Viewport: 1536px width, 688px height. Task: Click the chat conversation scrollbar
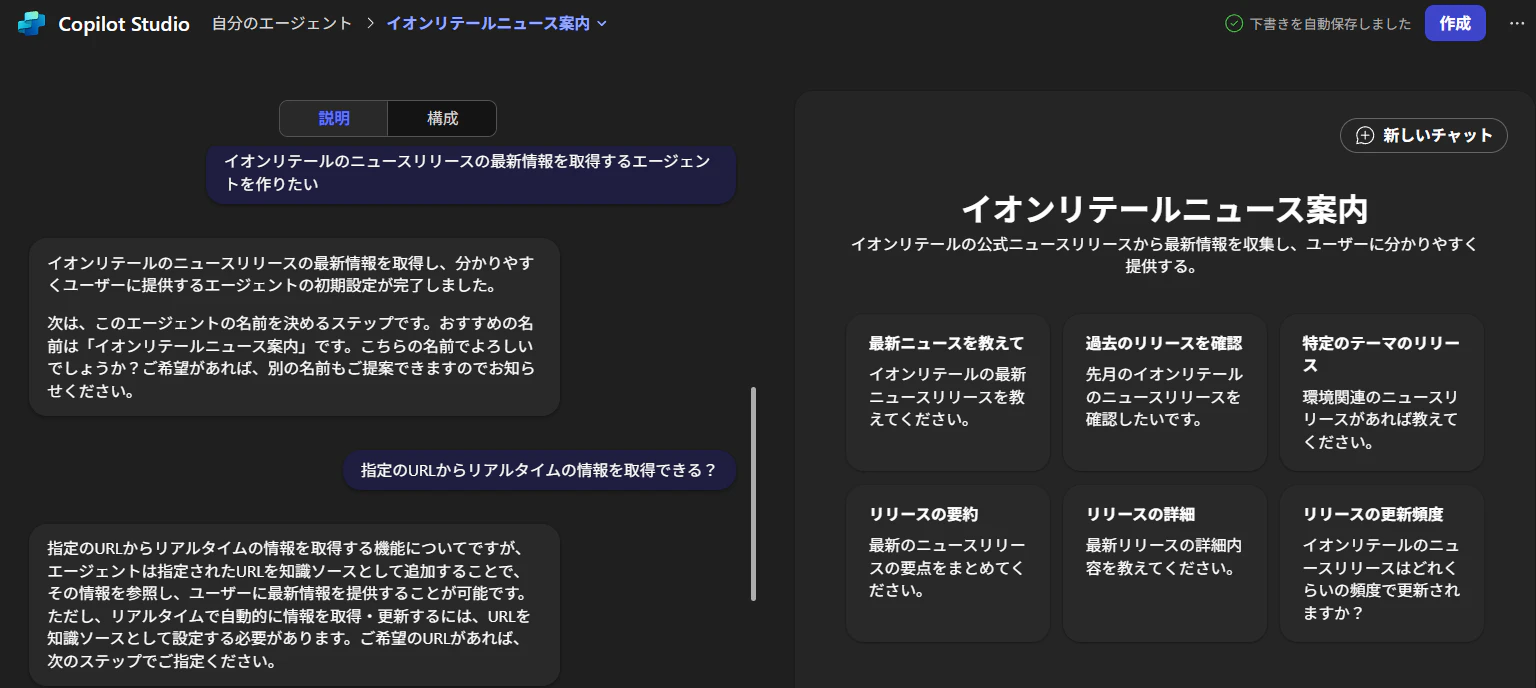pyautogui.click(x=753, y=494)
